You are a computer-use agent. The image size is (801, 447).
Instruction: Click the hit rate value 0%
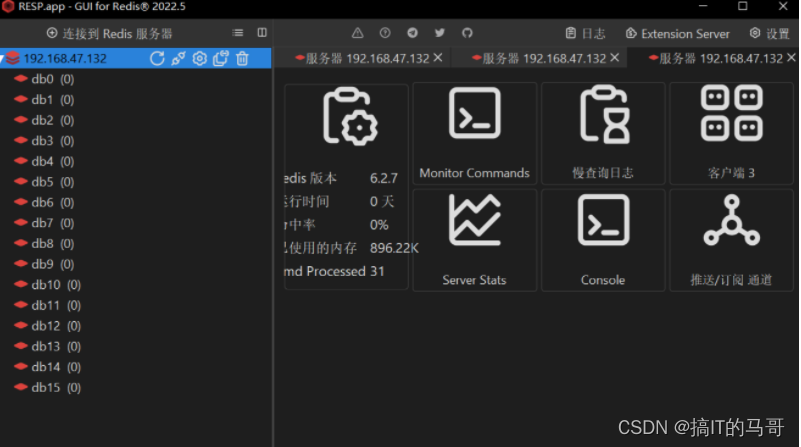[x=379, y=225]
